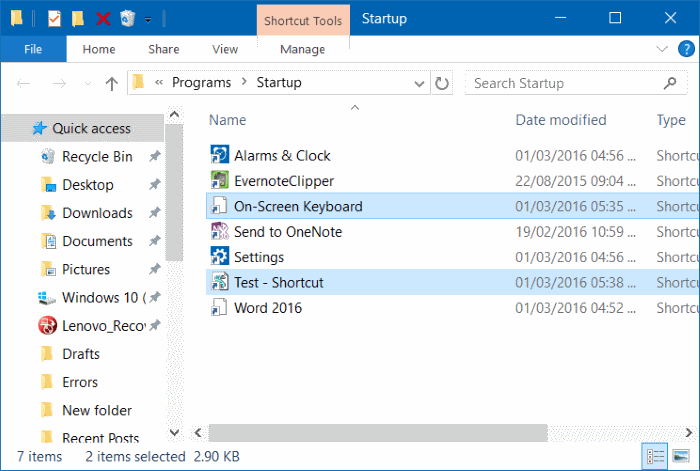Expand hidden breadcrumb path with double chevron
The height and width of the screenshot is (471, 700).
(158, 82)
